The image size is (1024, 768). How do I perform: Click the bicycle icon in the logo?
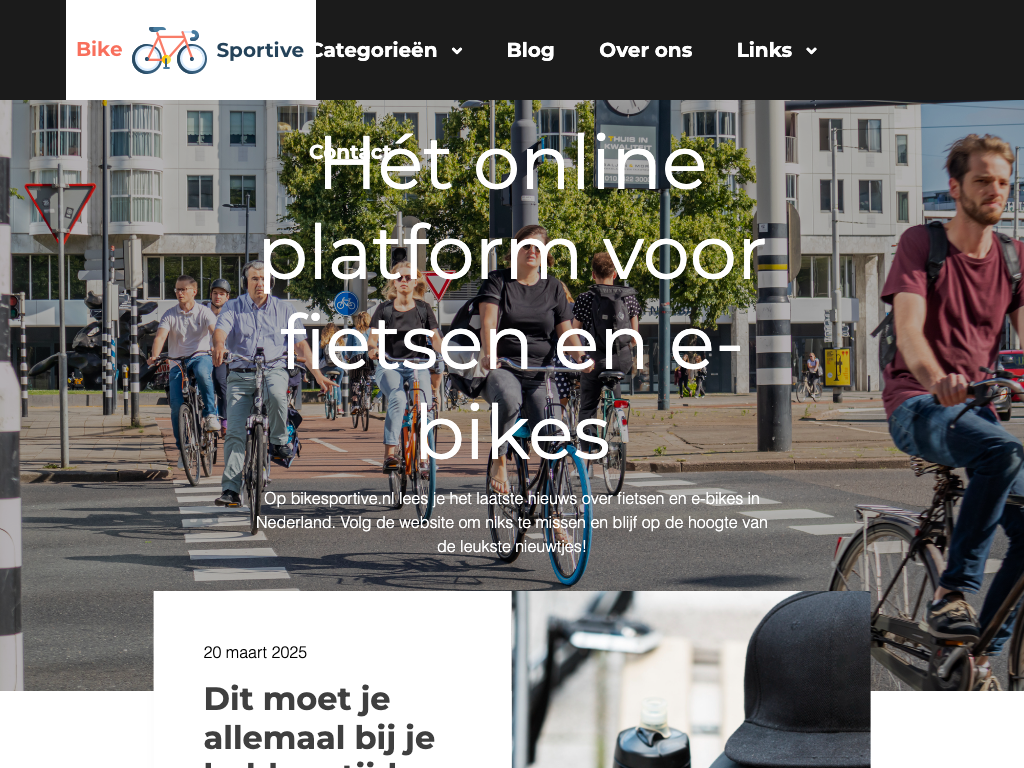tap(169, 50)
